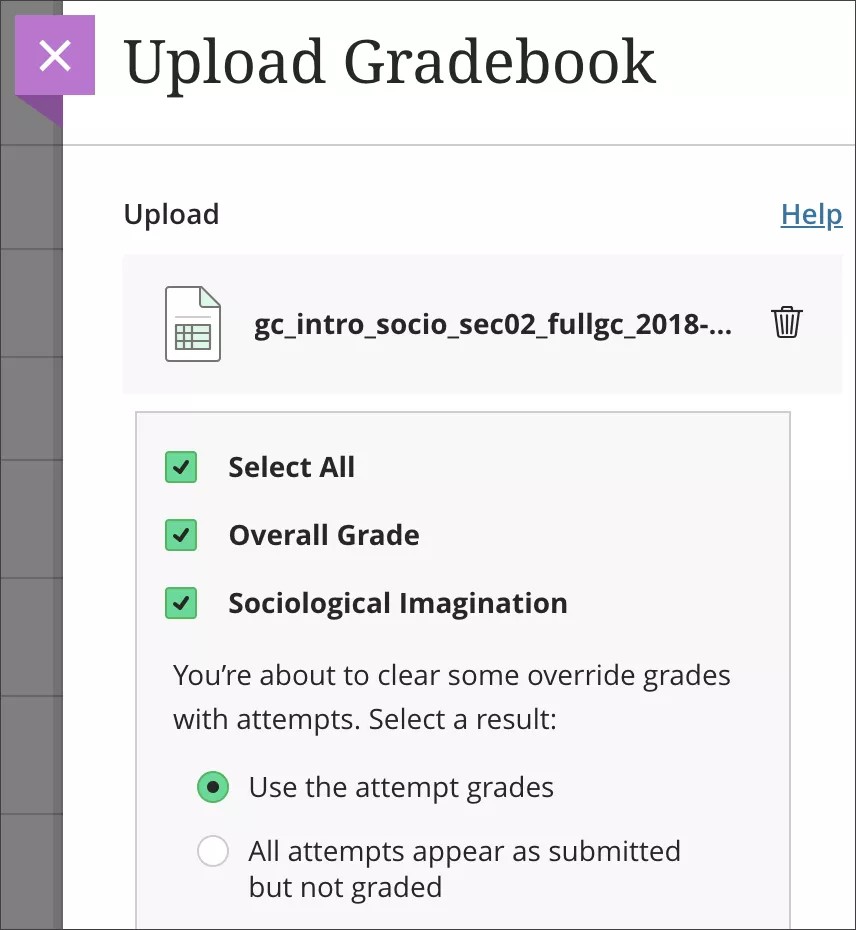Click the green Select All checkmark icon
Image resolution: width=856 pixels, height=930 pixels.
point(181,467)
